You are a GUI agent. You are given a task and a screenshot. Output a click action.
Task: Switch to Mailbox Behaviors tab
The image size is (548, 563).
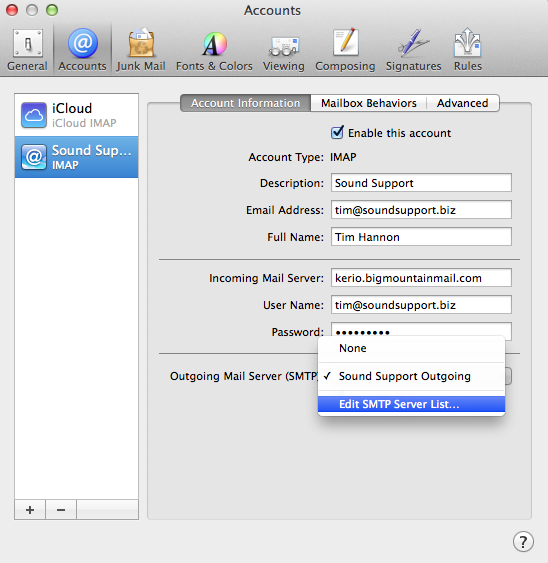point(369,103)
